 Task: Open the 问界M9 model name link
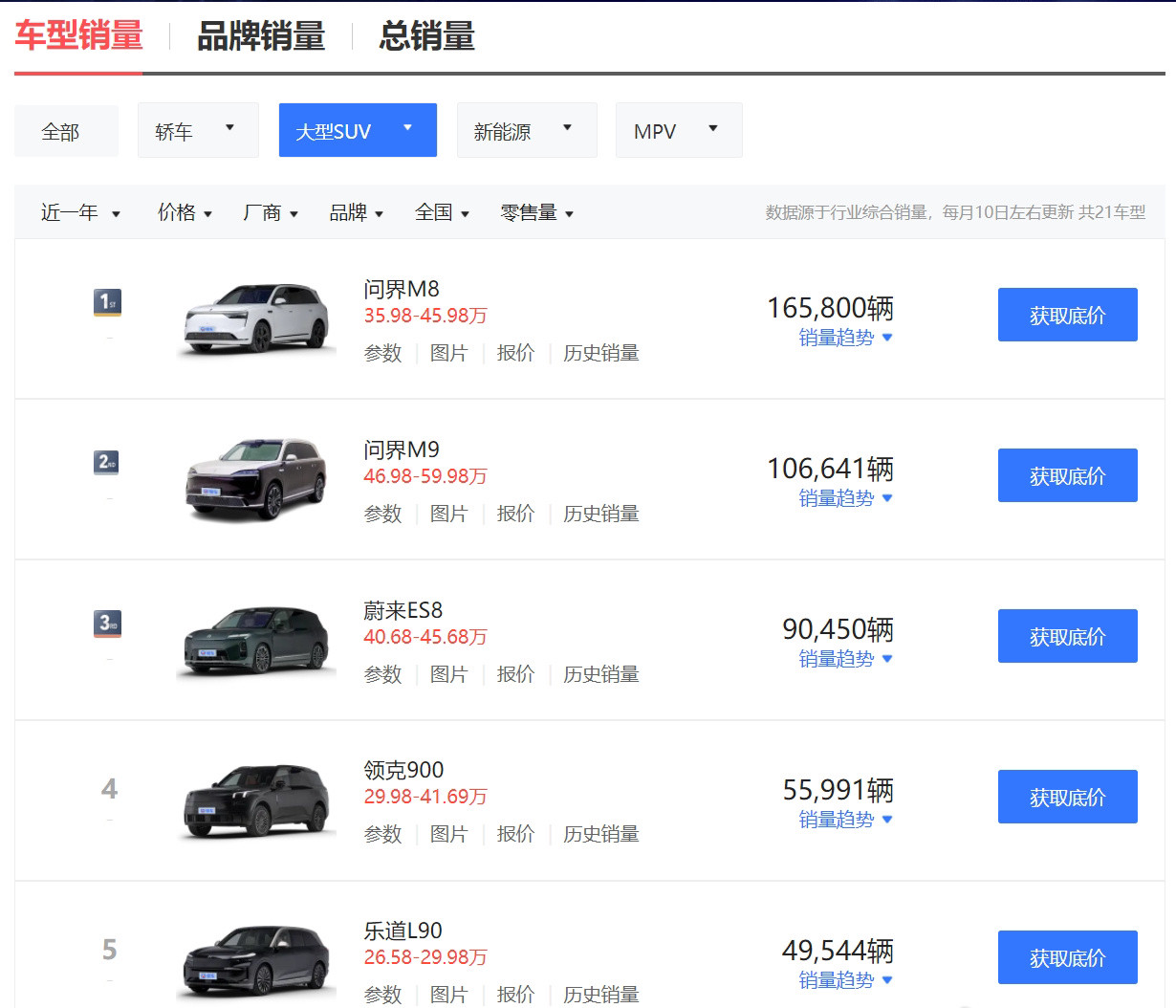402,449
